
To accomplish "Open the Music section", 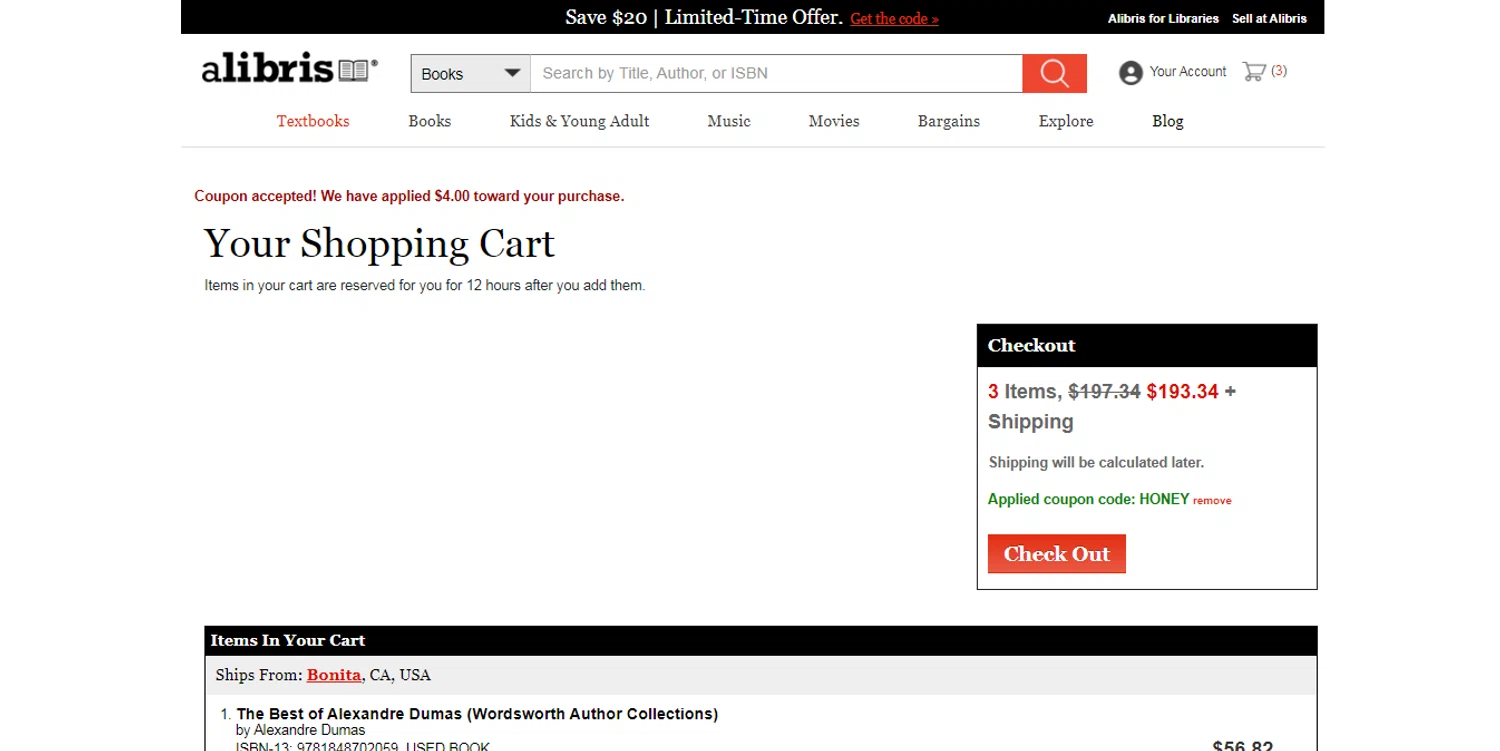I will pyautogui.click(x=729, y=121).
